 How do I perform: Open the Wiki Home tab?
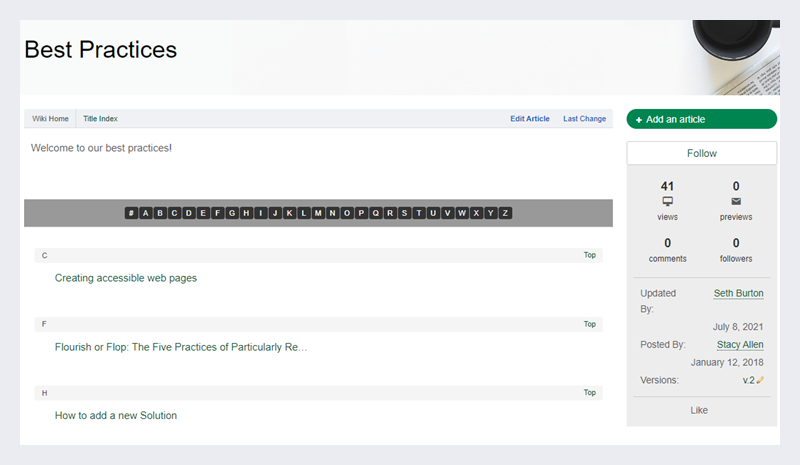(x=50, y=119)
